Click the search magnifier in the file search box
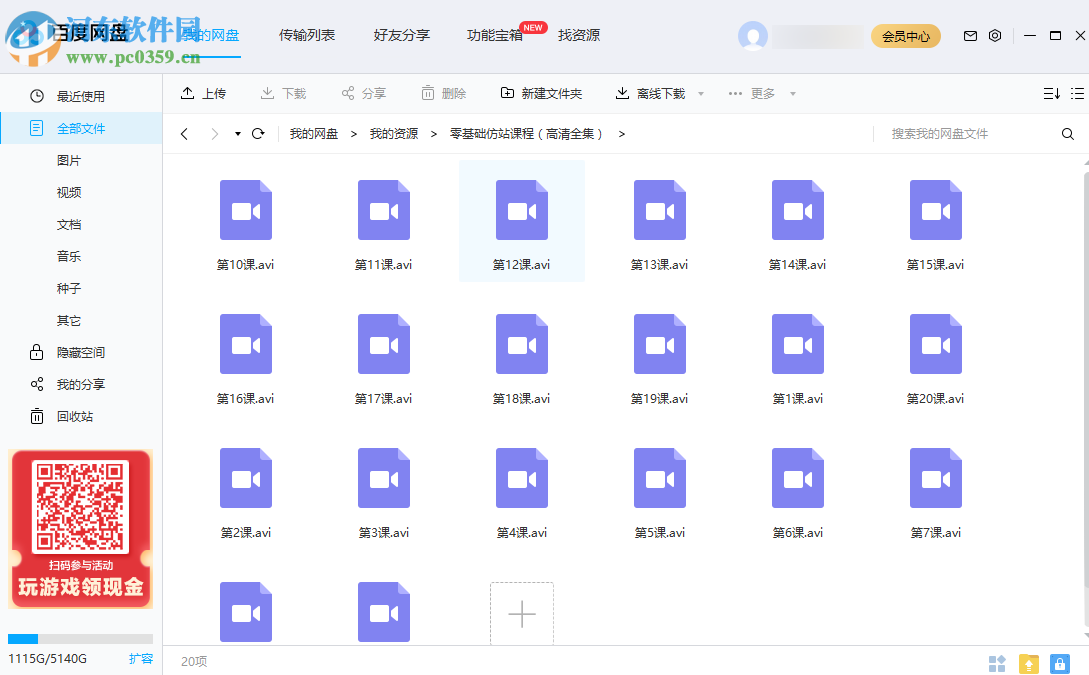 (1068, 133)
